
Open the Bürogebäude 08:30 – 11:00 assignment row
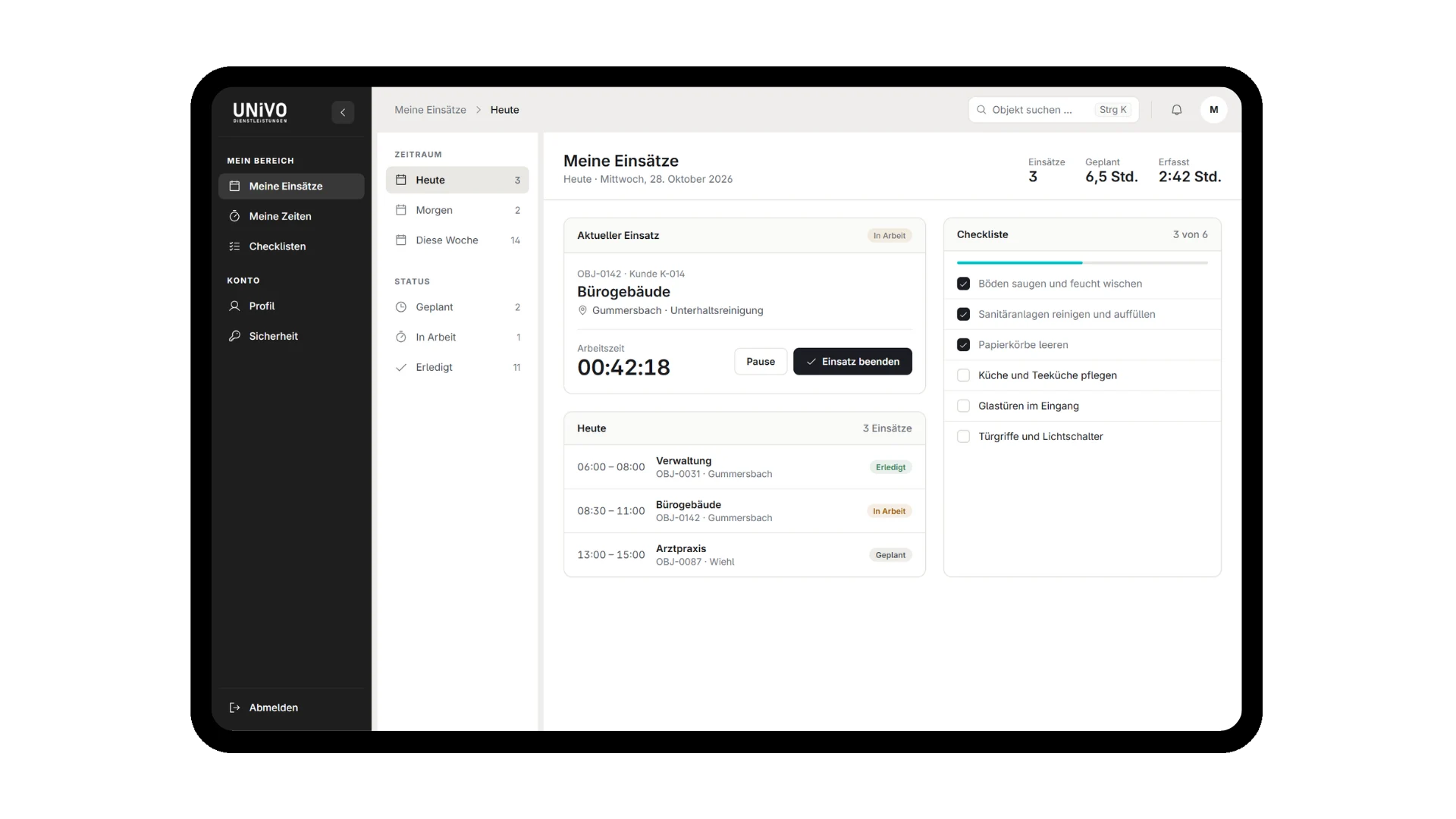745,511
